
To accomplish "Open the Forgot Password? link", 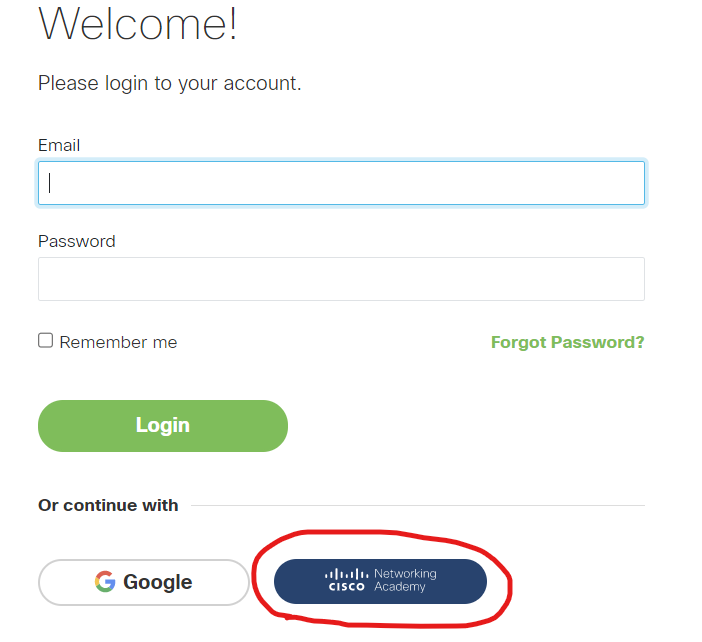I will pos(567,342).
